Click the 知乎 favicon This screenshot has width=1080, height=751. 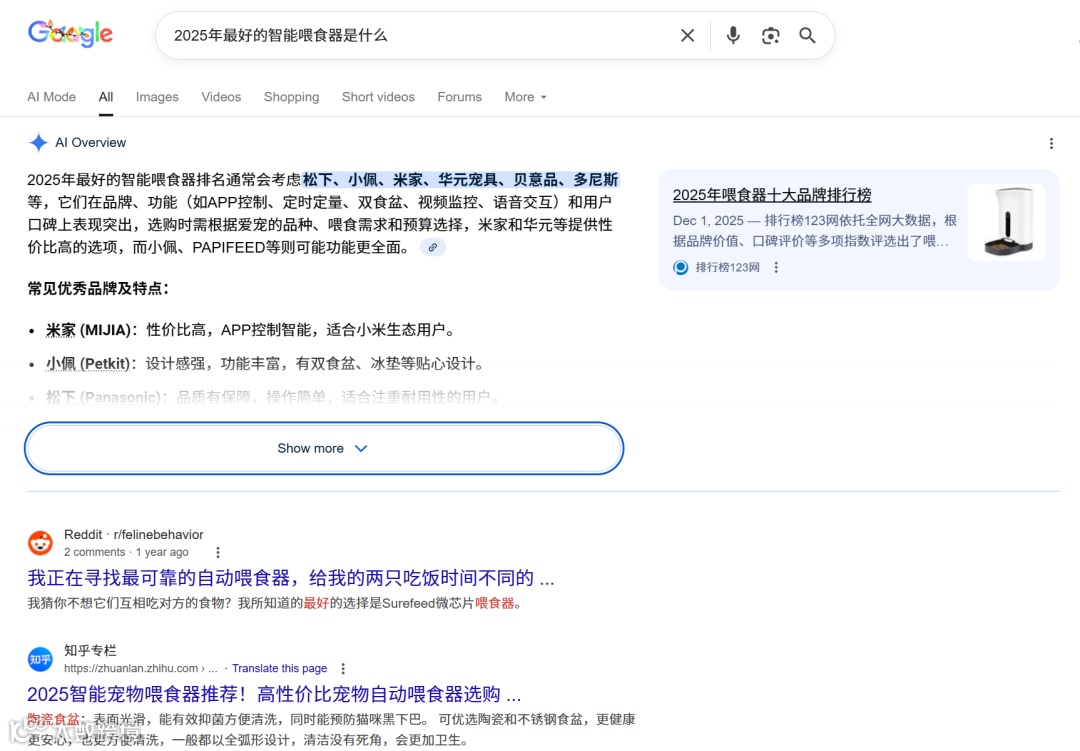40,659
